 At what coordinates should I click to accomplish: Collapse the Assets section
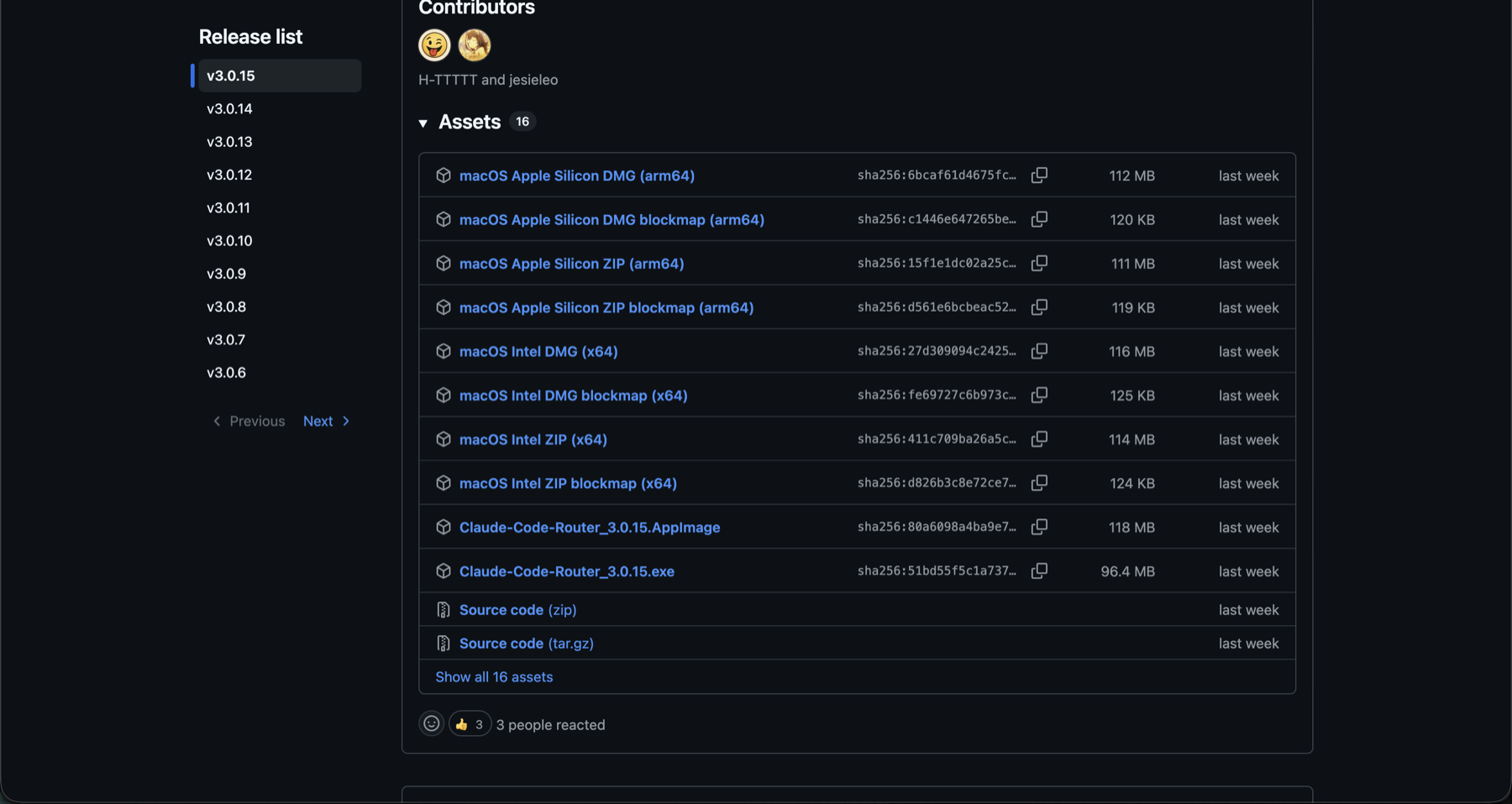[x=423, y=123]
